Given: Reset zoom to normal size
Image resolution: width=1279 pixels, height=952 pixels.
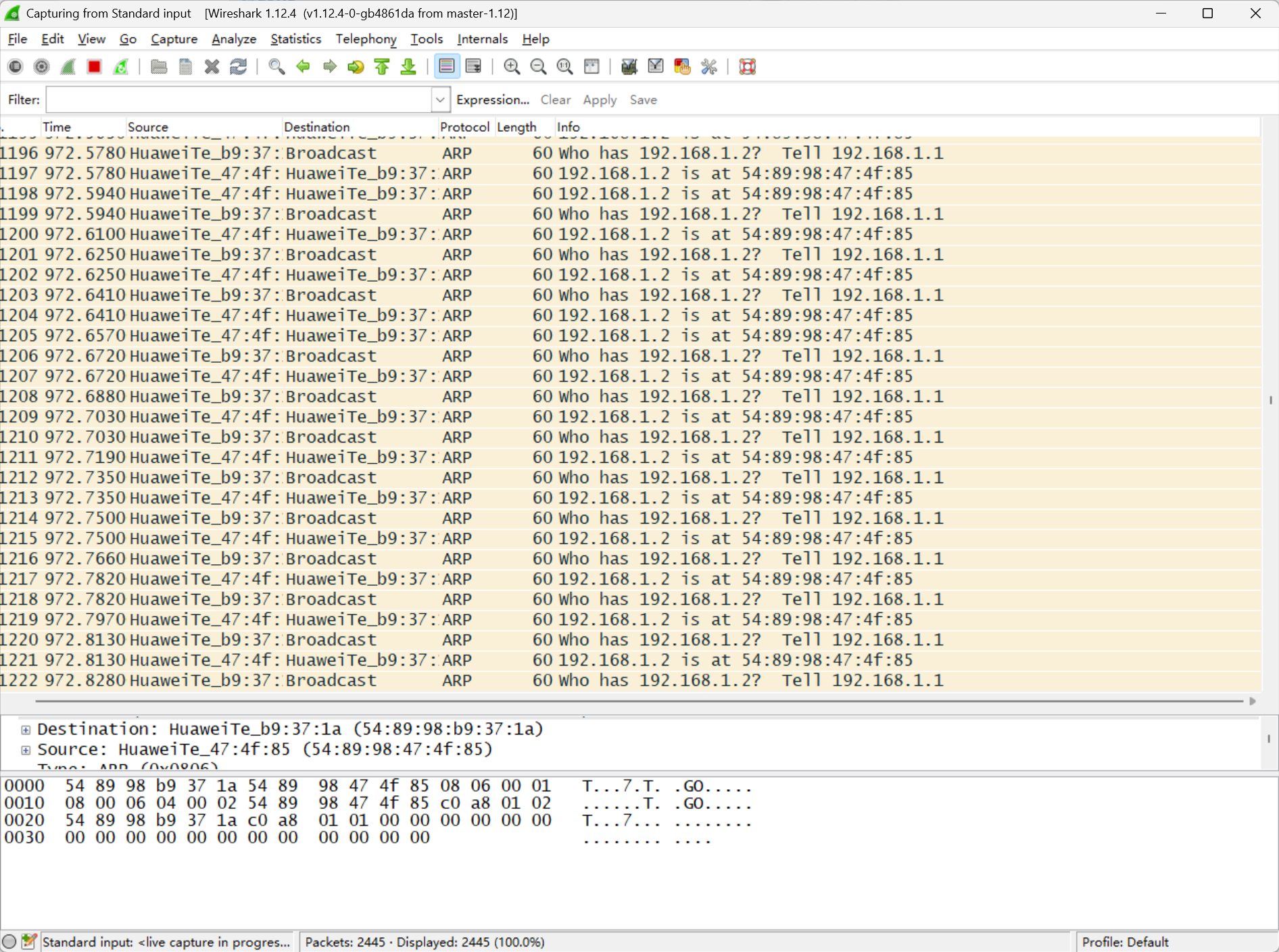Looking at the screenshot, I should (564, 66).
